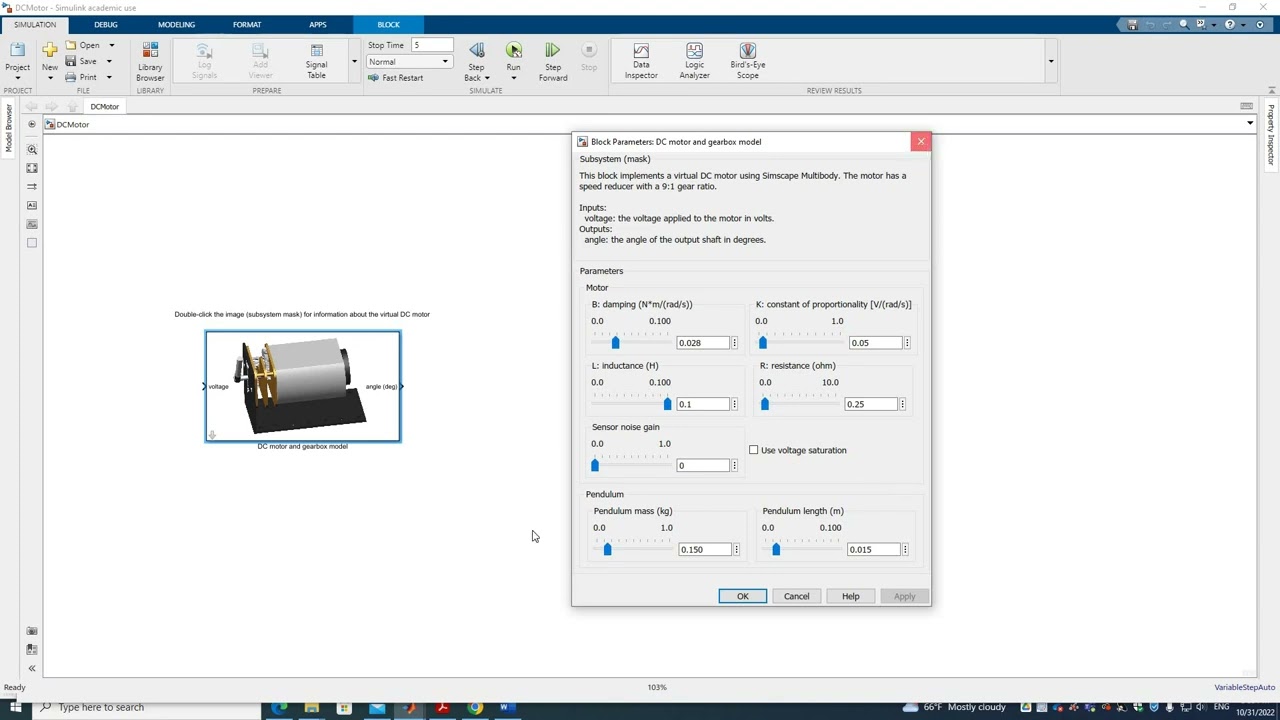Click the Windows Start button
Image resolution: width=1280 pixels, height=720 pixels.
pos(15,708)
